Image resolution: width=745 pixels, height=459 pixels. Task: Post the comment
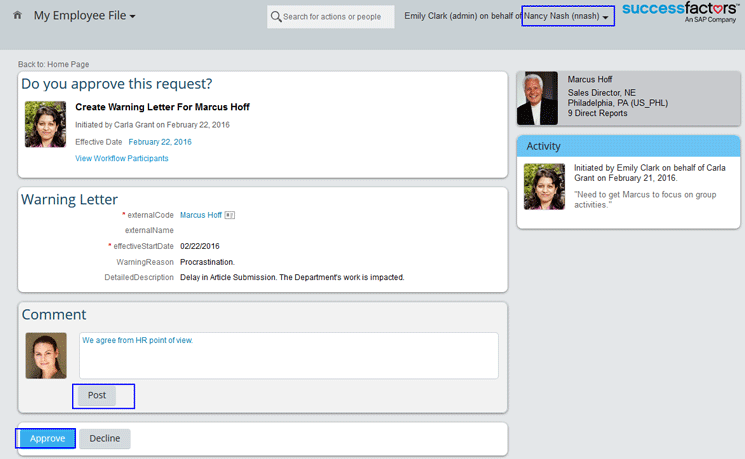[97, 395]
